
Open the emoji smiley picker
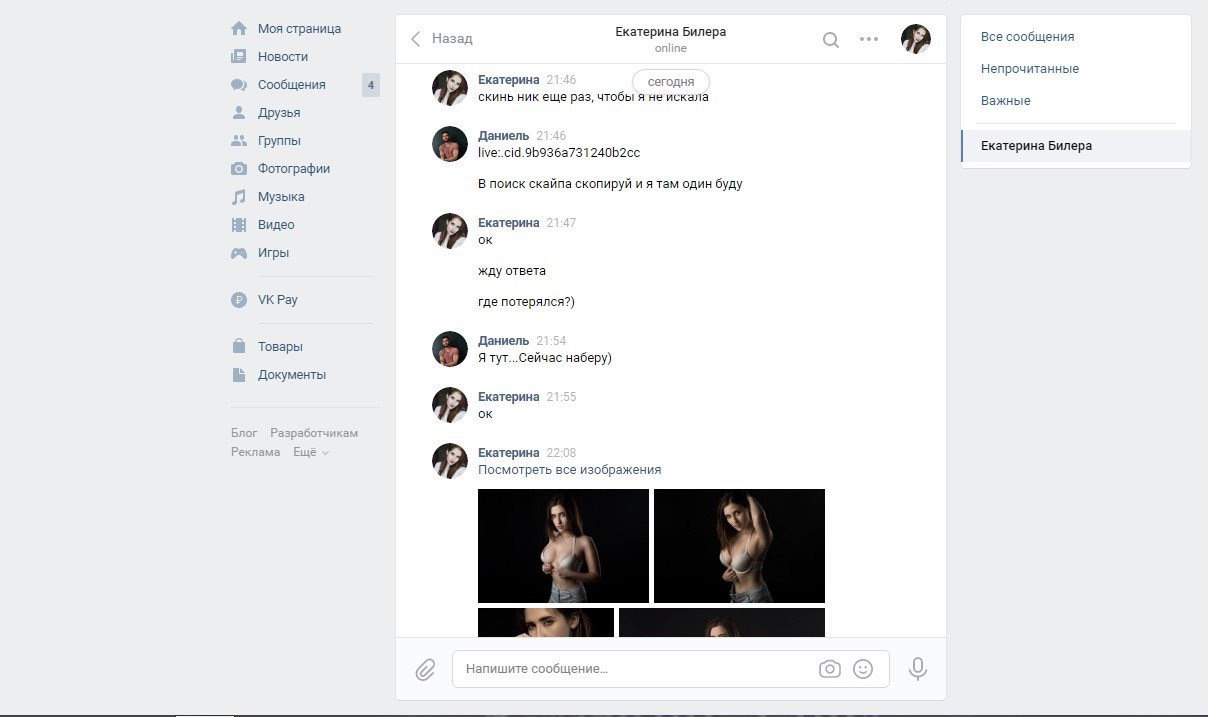pyautogui.click(x=863, y=669)
